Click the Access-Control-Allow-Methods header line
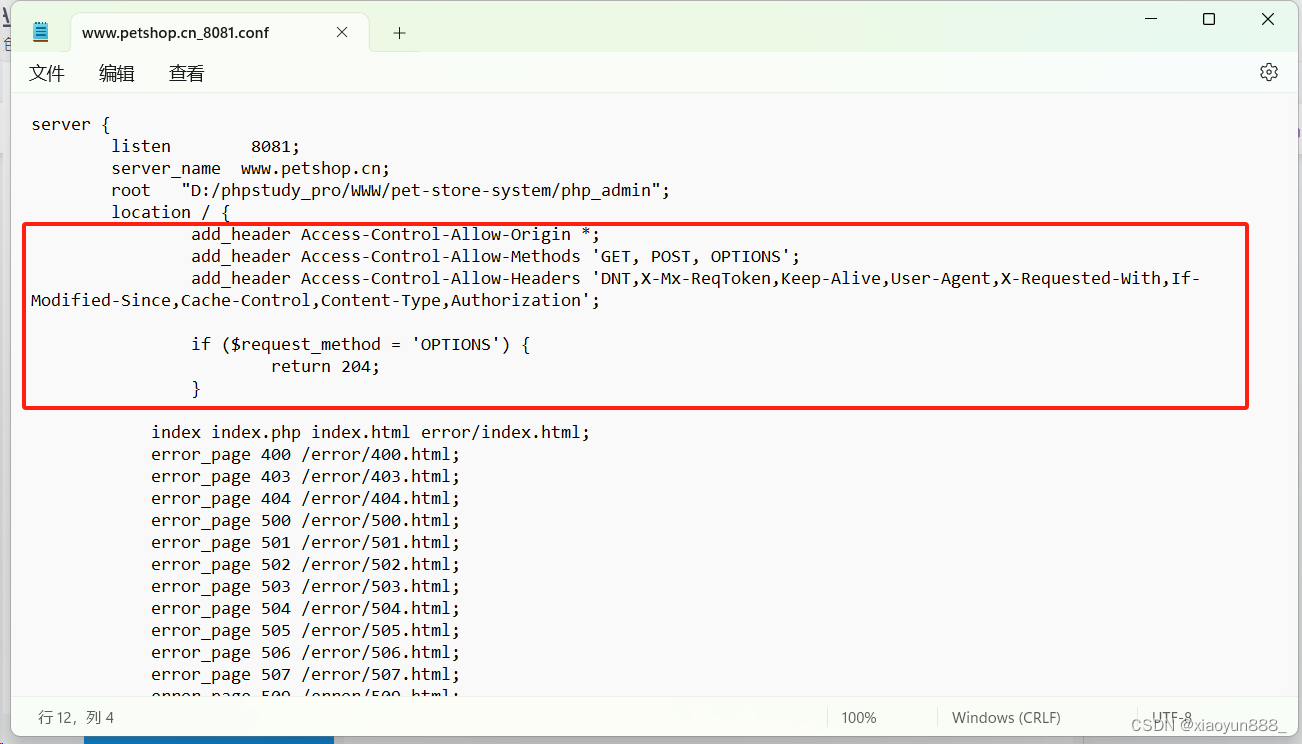This screenshot has width=1302, height=744. click(x=495, y=256)
